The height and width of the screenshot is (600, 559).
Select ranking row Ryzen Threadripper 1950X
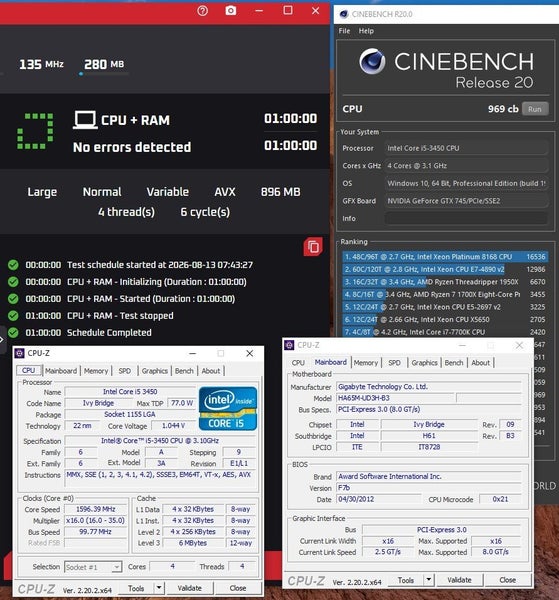[445, 282]
